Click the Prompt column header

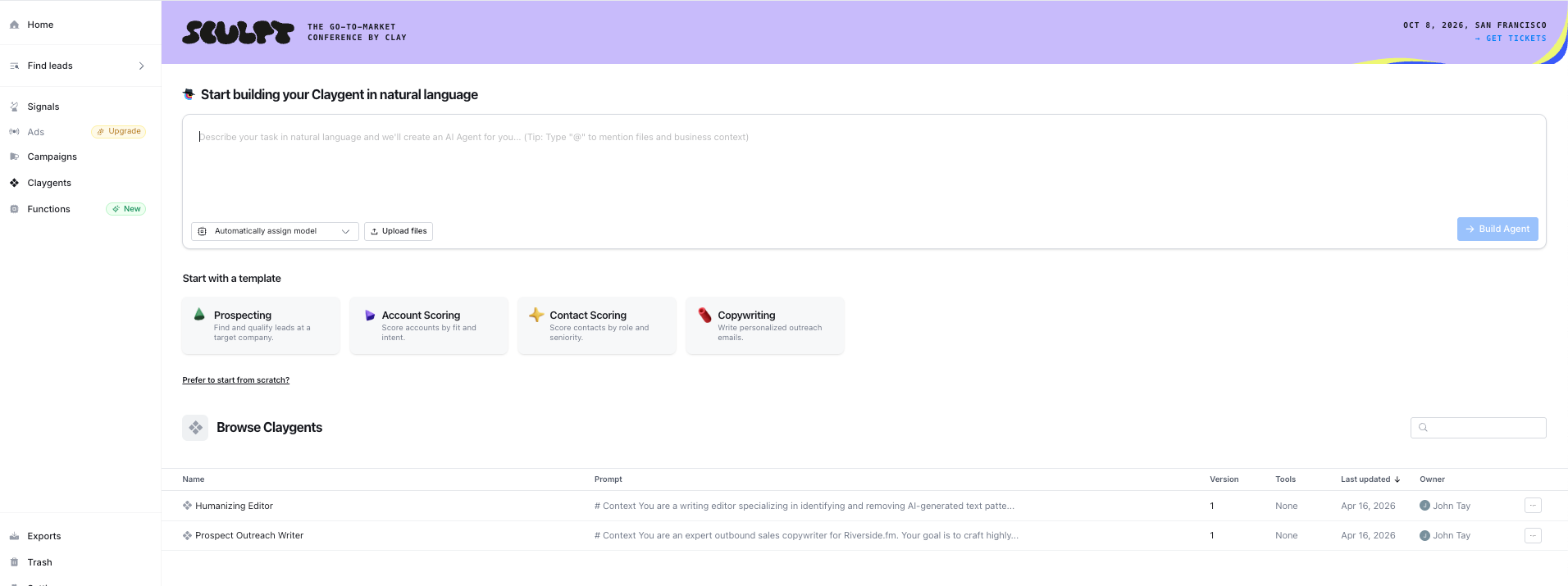(609, 479)
